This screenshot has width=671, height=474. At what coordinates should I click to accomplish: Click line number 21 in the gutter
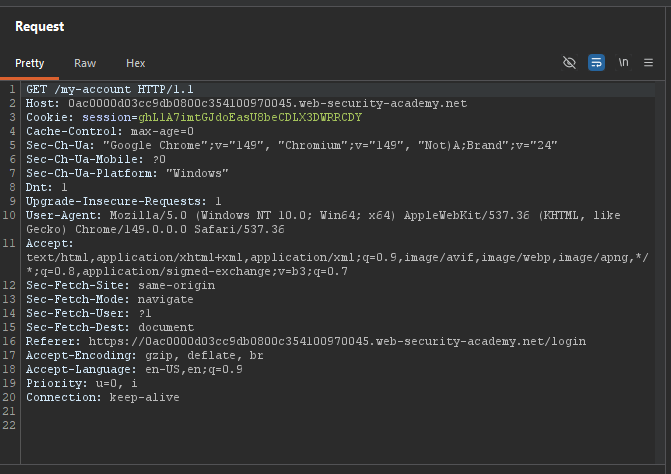[9, 412]
